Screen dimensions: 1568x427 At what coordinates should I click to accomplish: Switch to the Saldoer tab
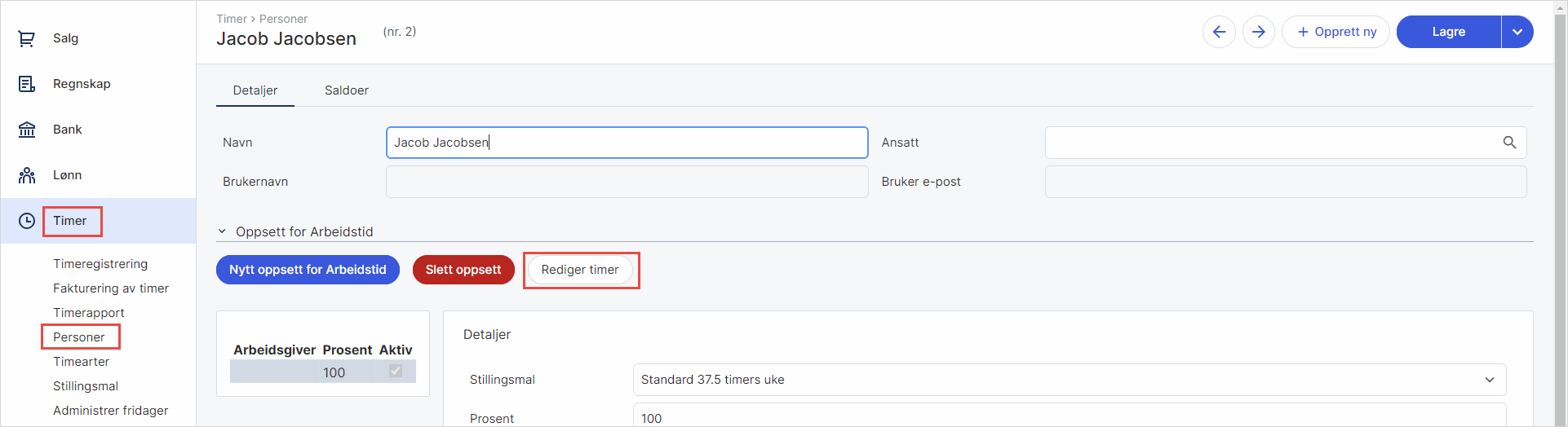347,90
